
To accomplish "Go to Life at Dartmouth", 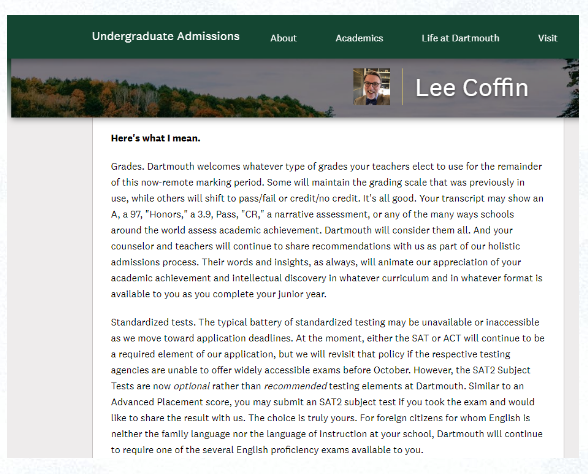I will point(460,38).
